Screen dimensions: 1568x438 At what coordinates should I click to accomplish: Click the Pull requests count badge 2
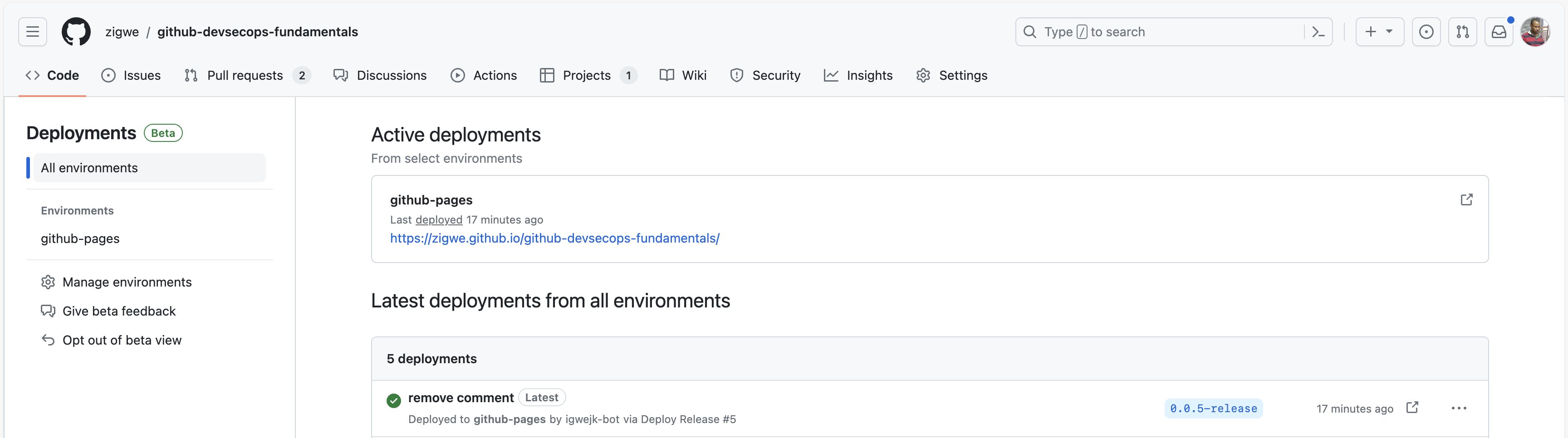click(302, 75)
